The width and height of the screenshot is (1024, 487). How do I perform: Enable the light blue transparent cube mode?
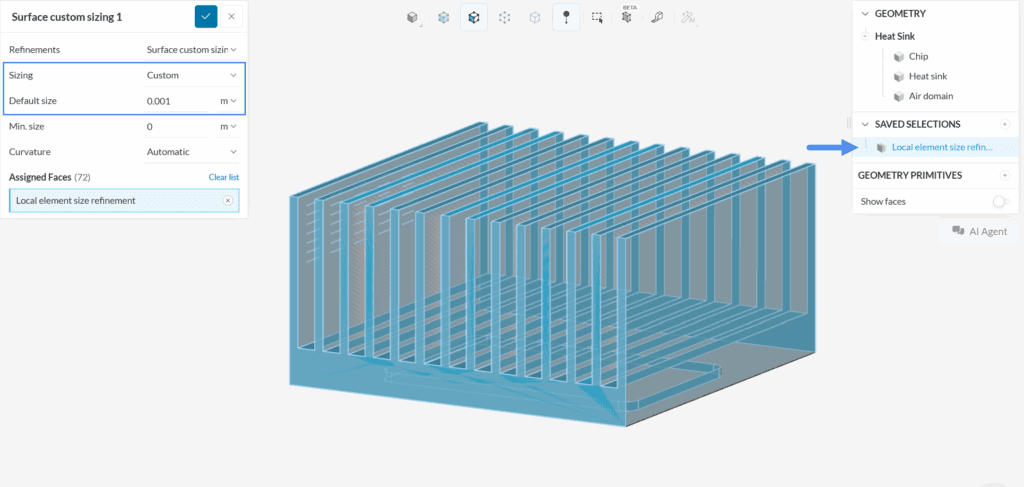coord(535,18)
